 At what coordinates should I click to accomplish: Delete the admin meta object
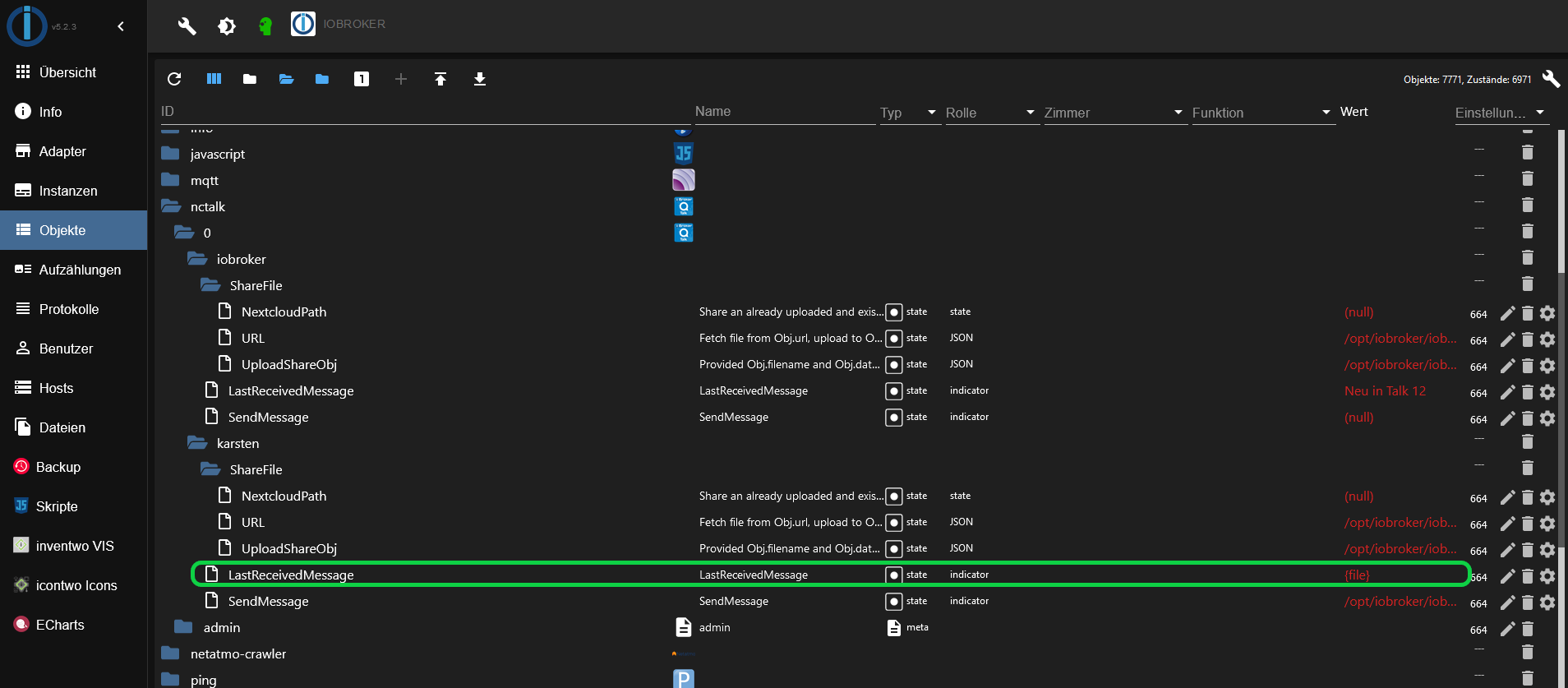tap(1527, 629)
